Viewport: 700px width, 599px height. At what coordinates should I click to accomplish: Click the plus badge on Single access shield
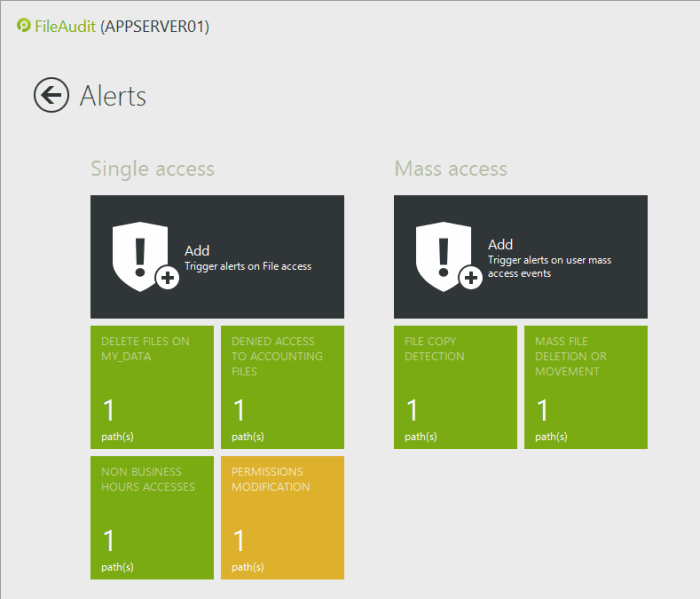(x=168, y=278)
